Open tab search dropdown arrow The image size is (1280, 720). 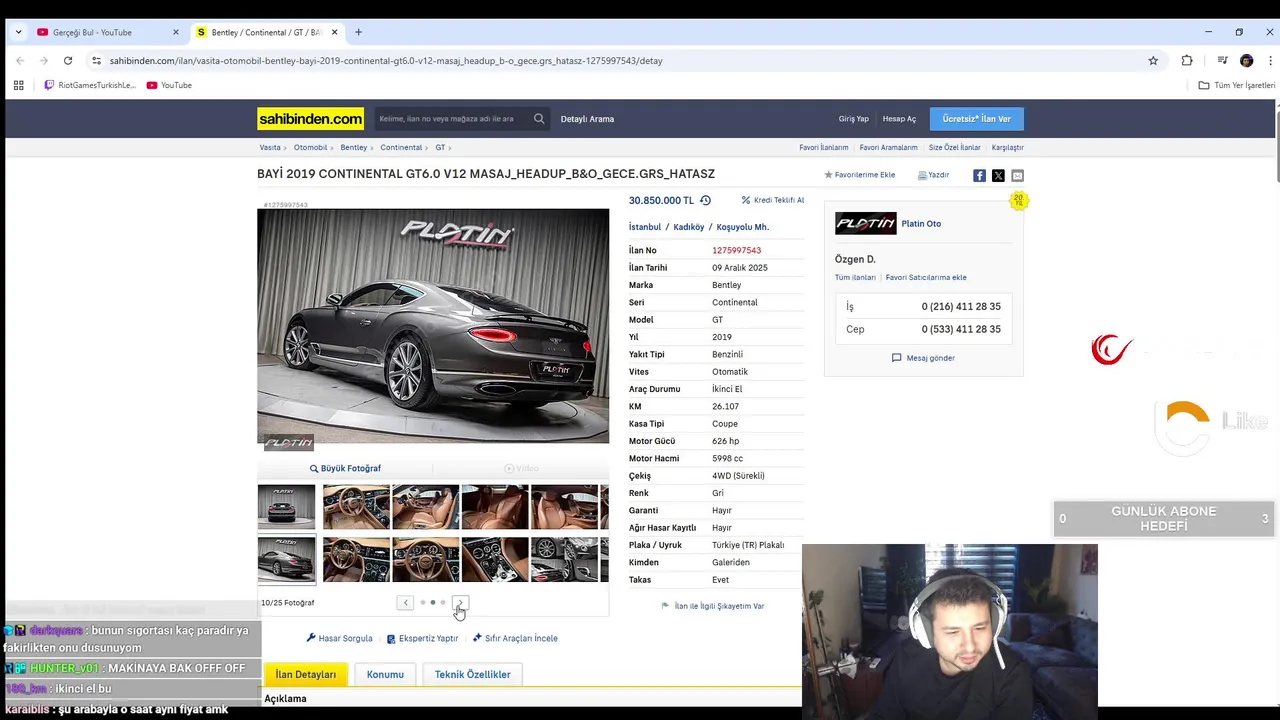point(18,32)
